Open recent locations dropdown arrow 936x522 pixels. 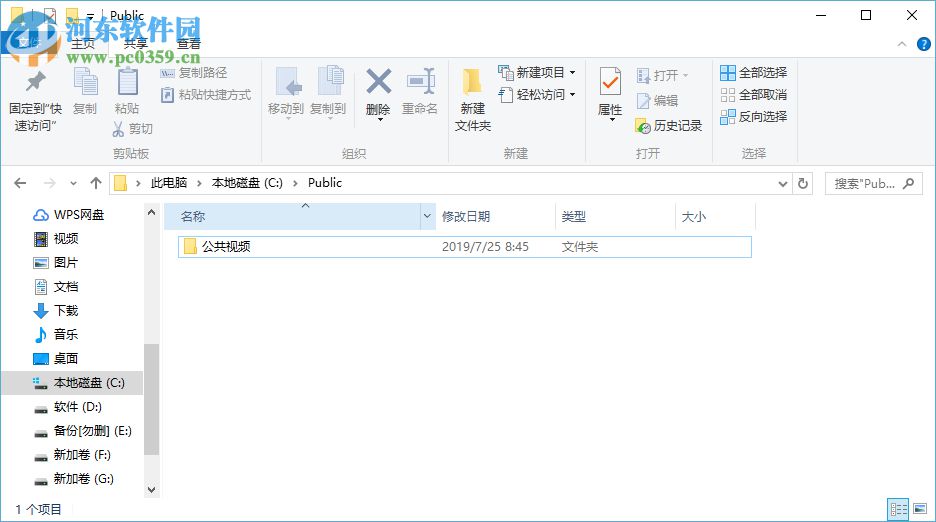[73, 183]
